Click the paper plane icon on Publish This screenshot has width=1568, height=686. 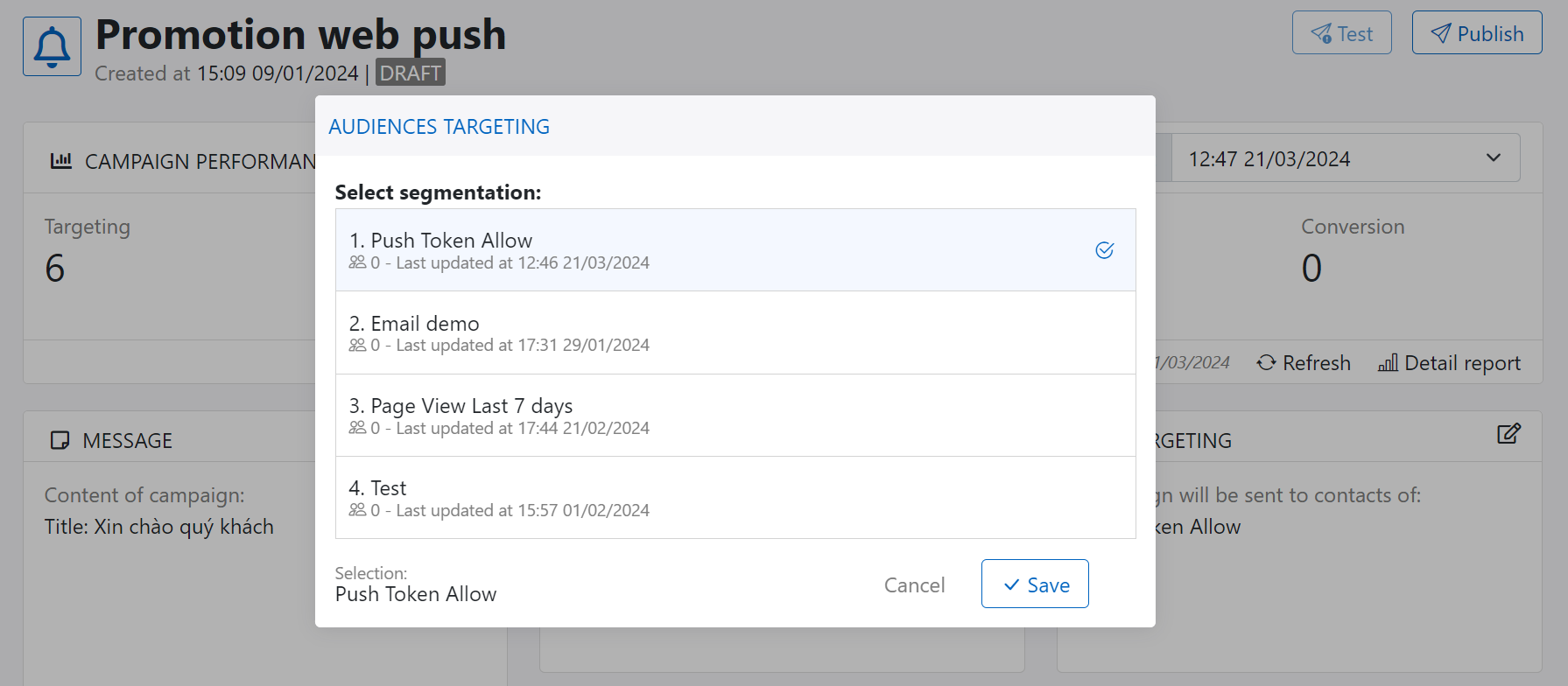tap(1440, 33)
